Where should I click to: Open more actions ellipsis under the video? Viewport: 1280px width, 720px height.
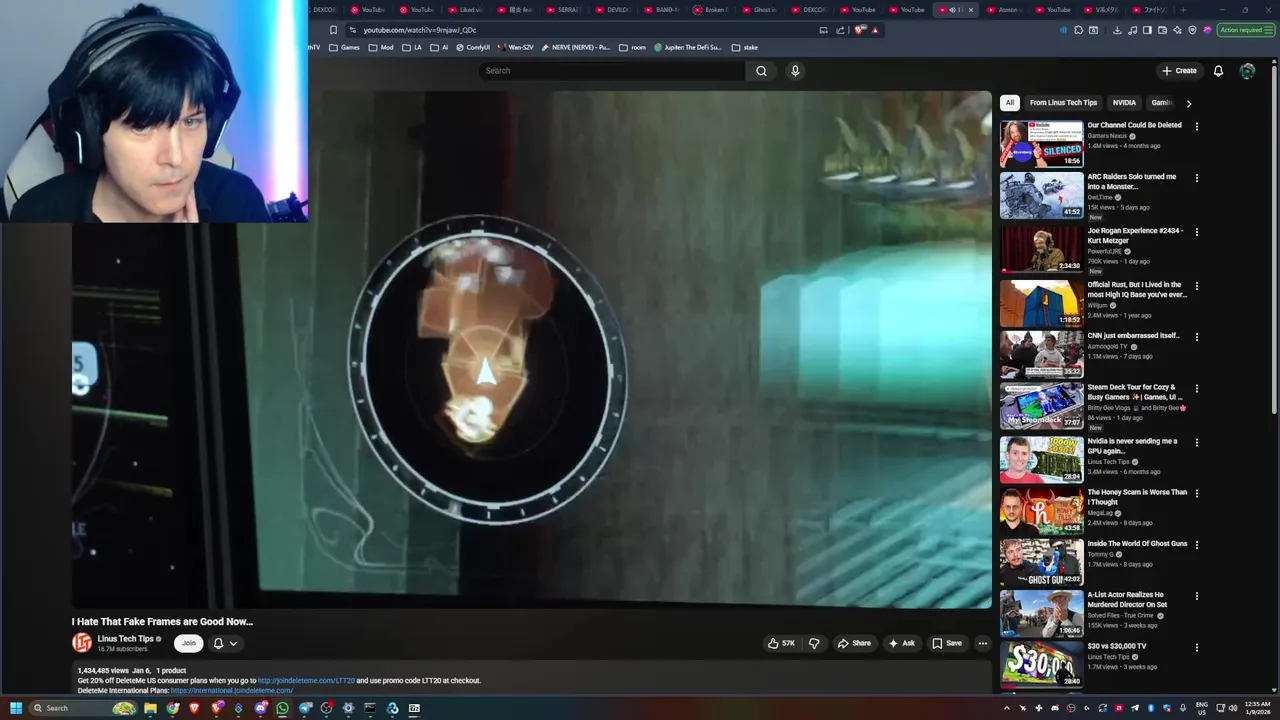(983, 643)
